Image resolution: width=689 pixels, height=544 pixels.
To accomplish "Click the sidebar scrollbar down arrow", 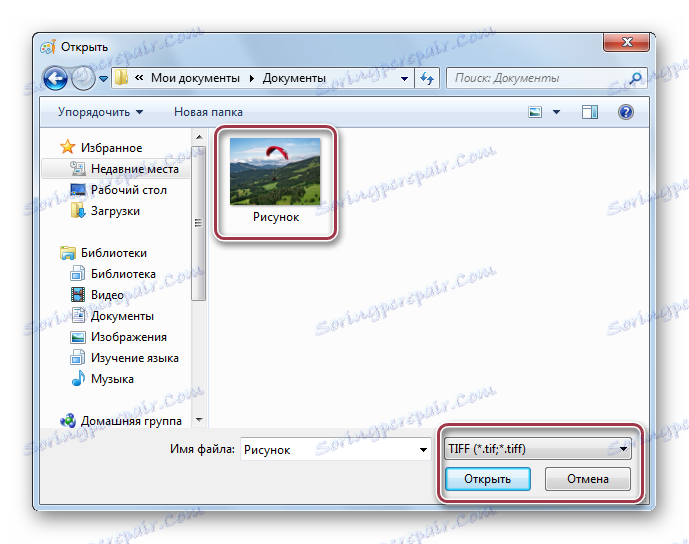I will click(x=199, y=420).
